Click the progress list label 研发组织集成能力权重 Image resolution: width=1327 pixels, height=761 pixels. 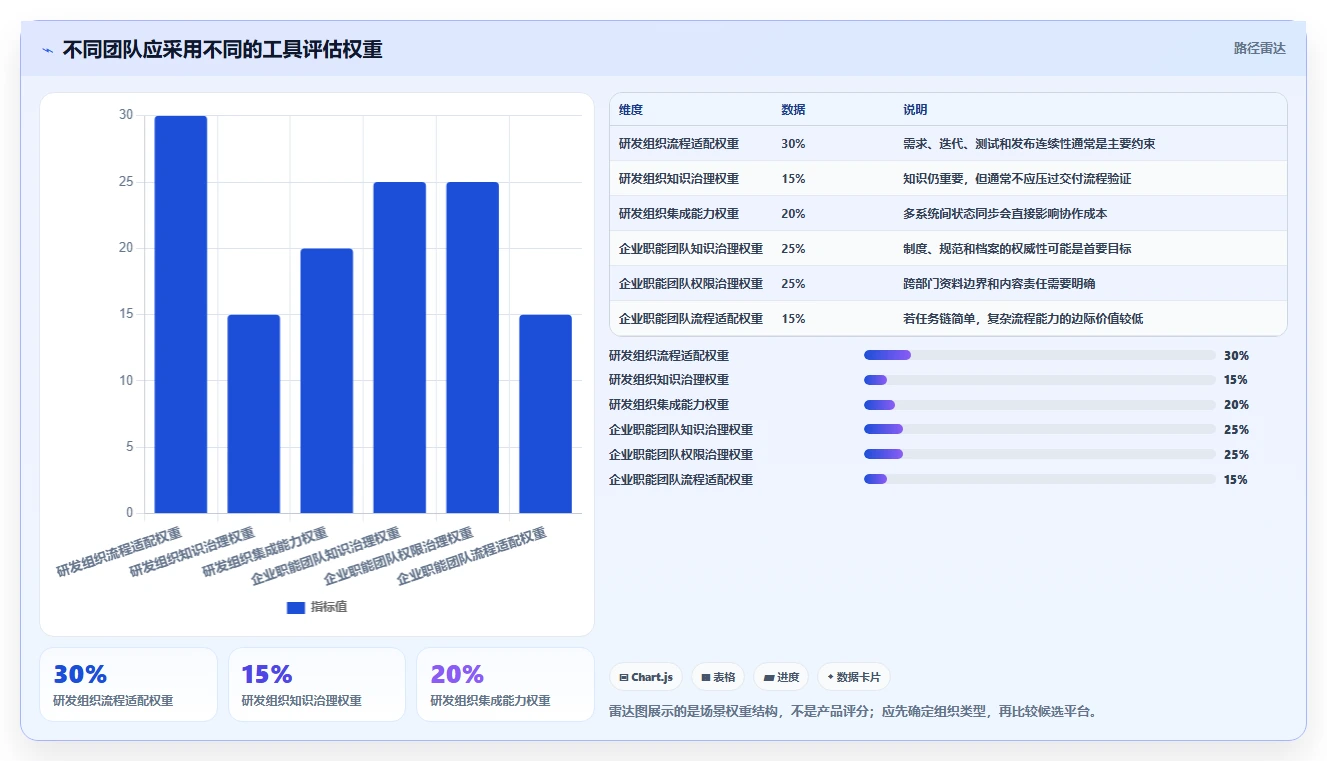[669, 405]
